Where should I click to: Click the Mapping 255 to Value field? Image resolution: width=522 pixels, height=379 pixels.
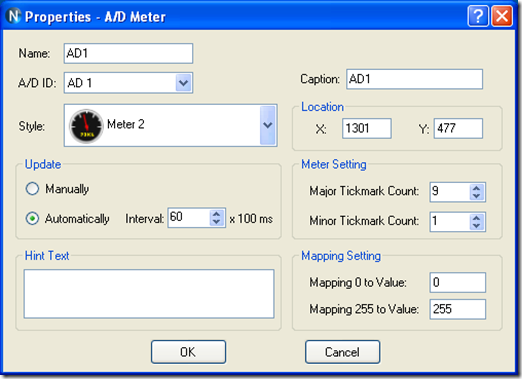[x=458, y=309]
